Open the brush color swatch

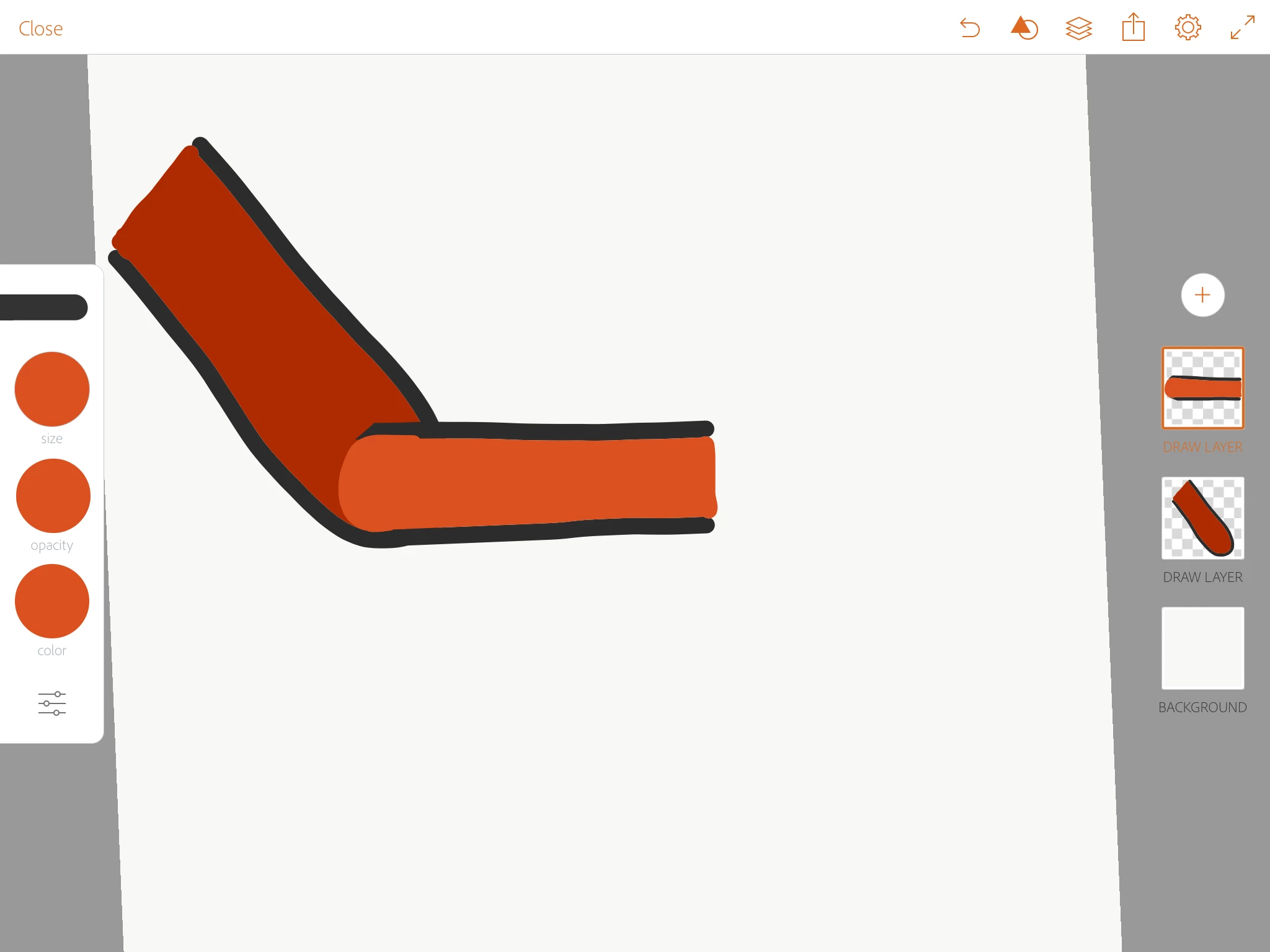52,601
